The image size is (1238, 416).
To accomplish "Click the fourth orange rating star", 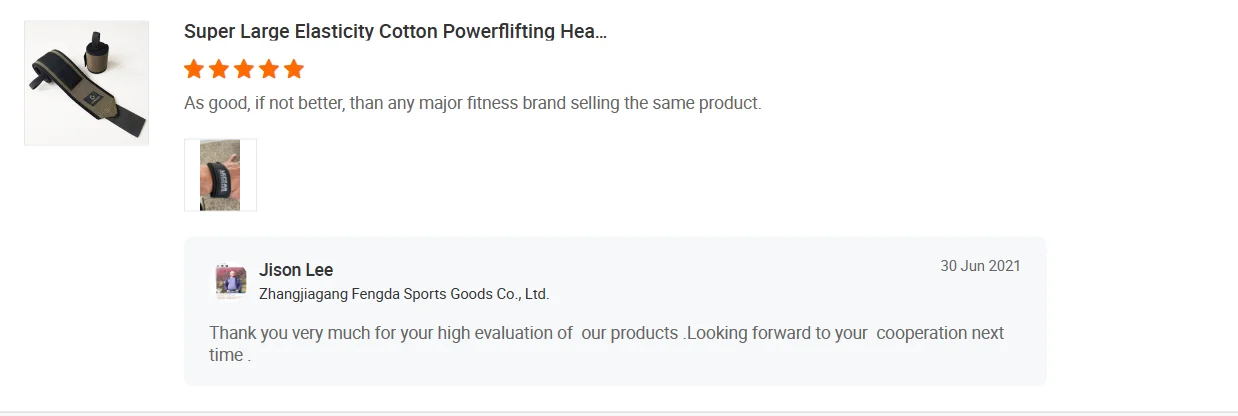I will (268, 69).
